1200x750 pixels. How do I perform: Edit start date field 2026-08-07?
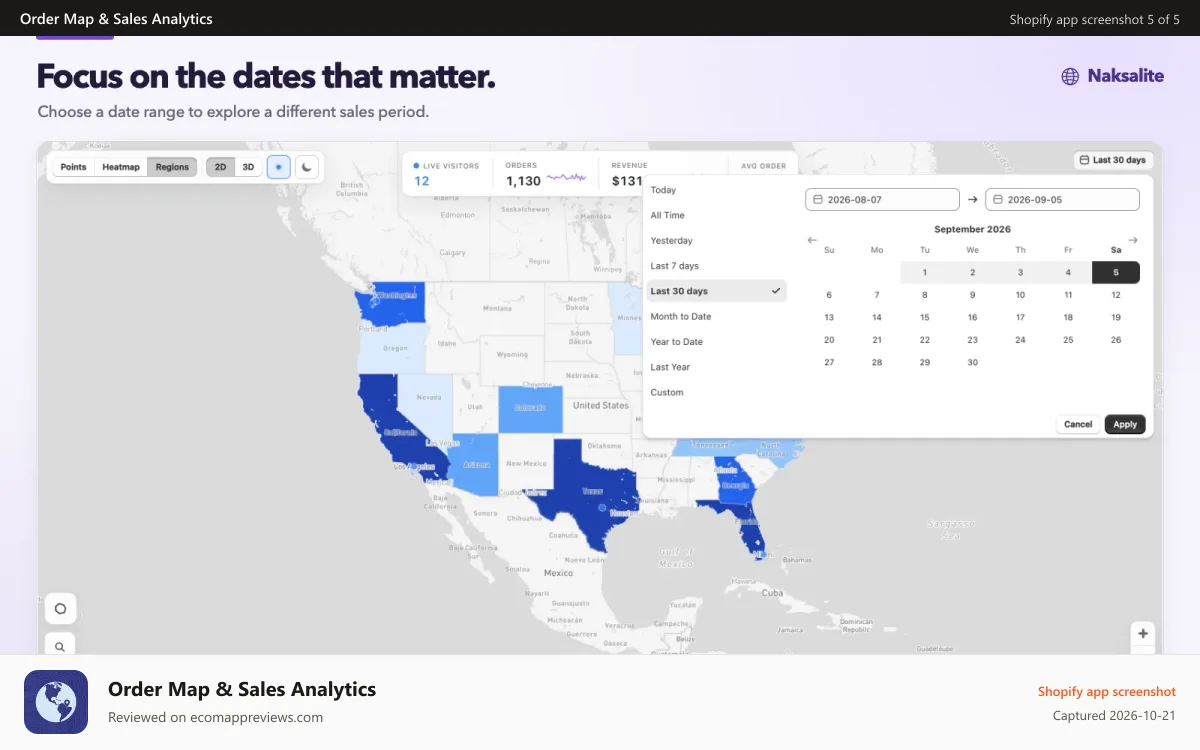pyautogui.click(x=882, y=200)
